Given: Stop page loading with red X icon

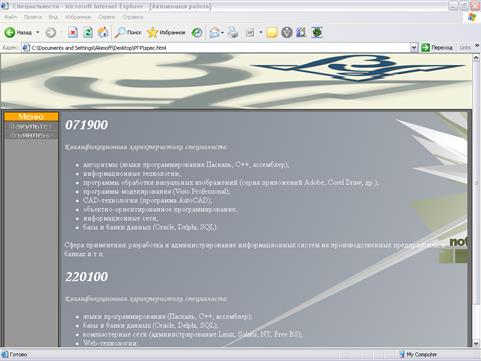Looking at the screenshot, I should pyautogui.click(x=73, y=32).
